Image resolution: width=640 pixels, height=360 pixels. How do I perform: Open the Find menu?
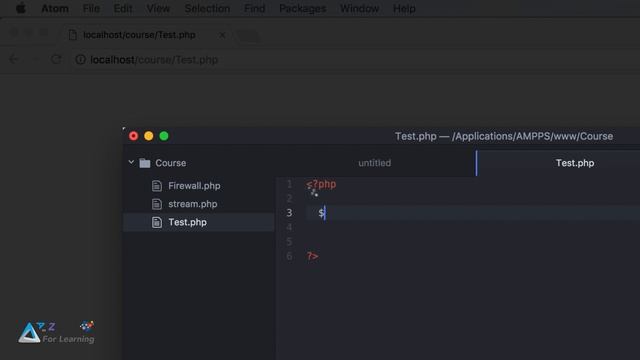coord(255,9)
